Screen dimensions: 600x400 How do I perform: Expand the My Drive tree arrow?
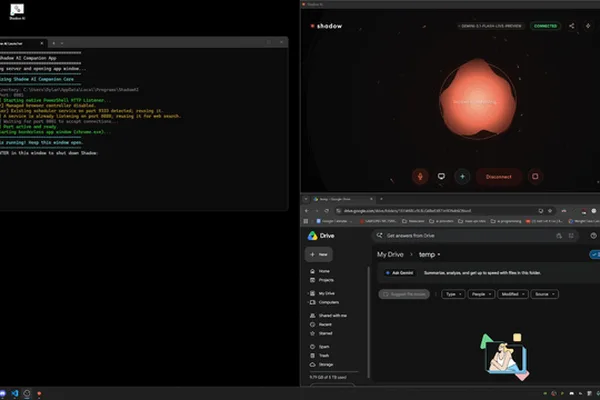[307, 294]
